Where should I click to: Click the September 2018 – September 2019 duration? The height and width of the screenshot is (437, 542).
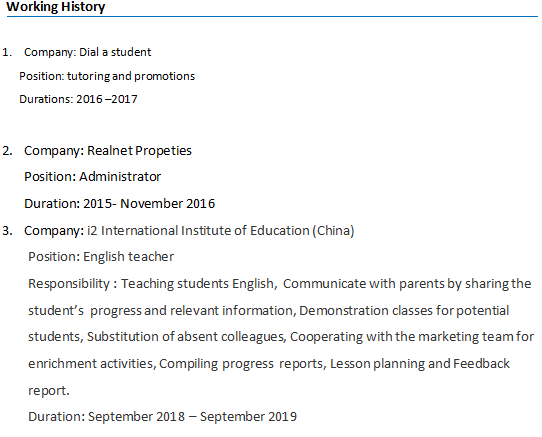(x=192, y=417)
